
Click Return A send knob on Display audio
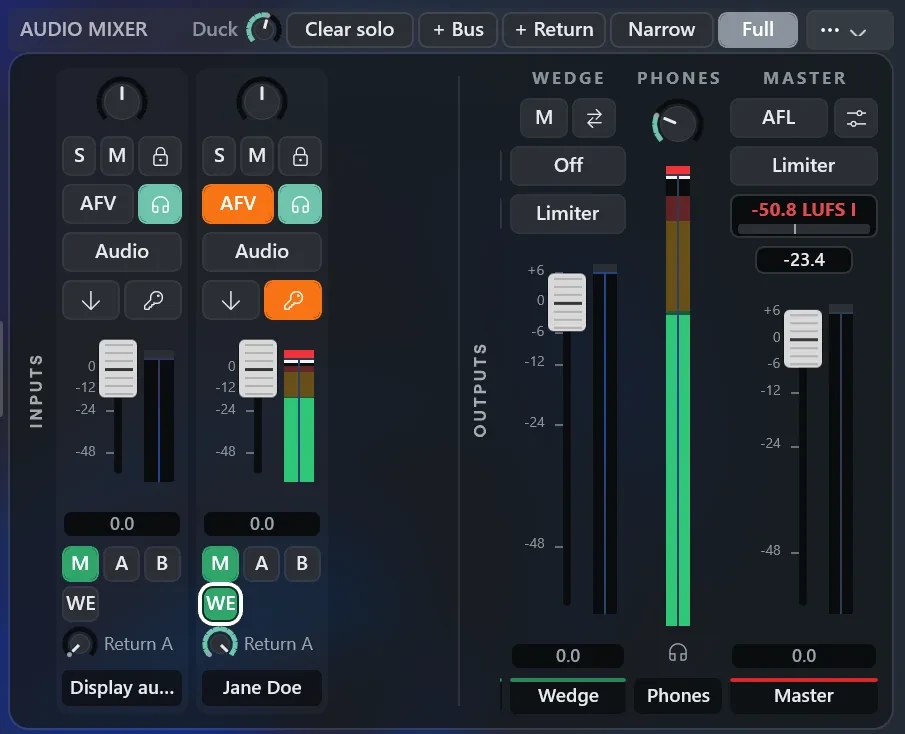pyautogui.click(x=80, y=643)
